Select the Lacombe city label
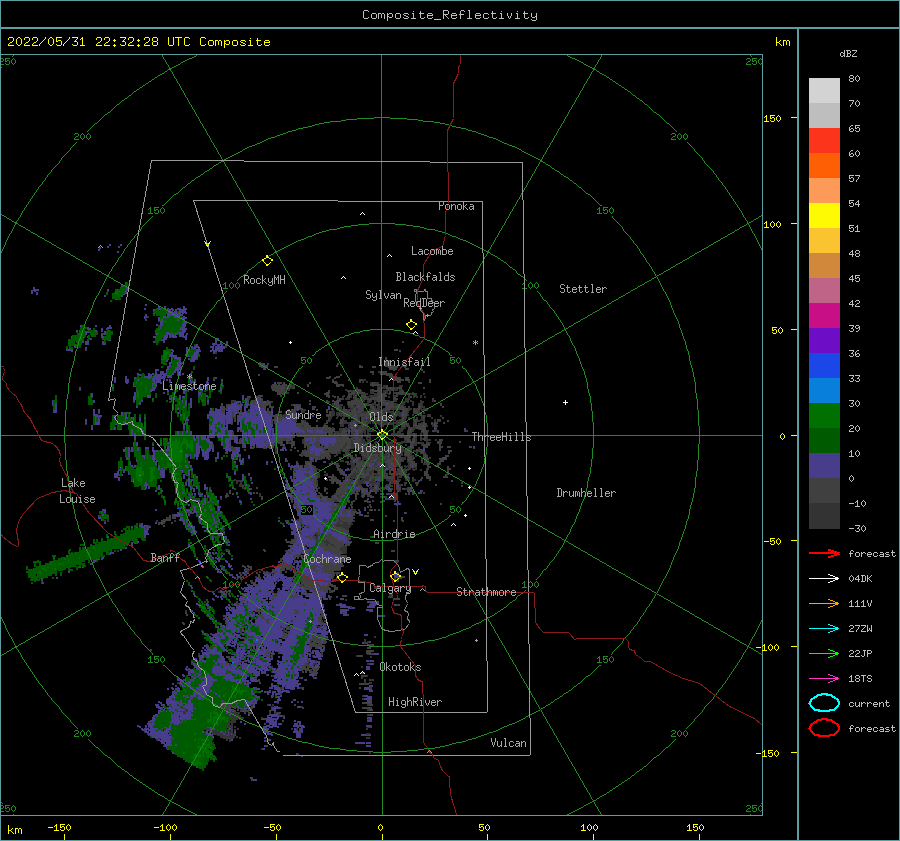The image size is (900, 841). (432, 251)
